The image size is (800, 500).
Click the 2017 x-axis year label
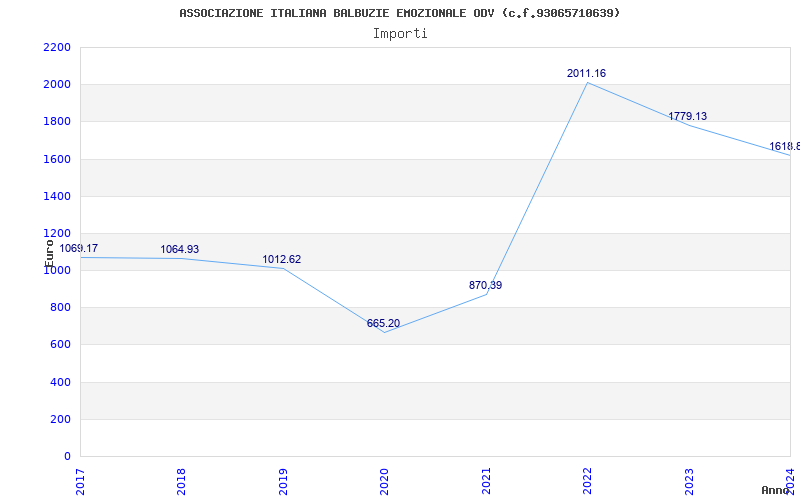[80, 482]
